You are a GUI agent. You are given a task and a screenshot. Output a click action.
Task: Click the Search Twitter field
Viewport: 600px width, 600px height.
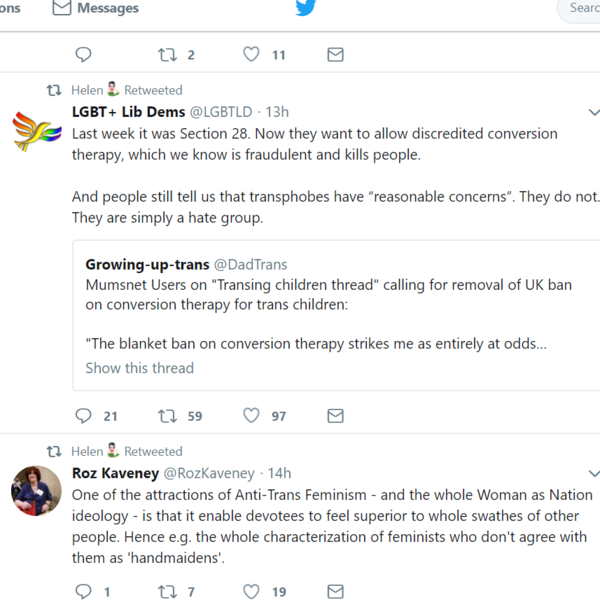582,8
